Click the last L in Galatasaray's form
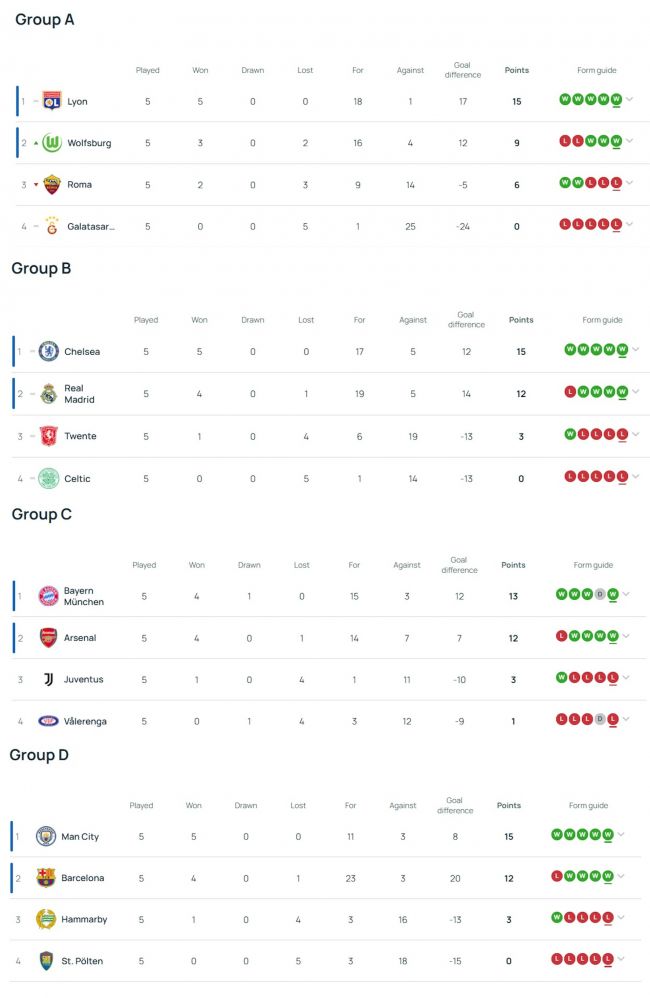Screen dimensions: 650x998 pos(615,224)
